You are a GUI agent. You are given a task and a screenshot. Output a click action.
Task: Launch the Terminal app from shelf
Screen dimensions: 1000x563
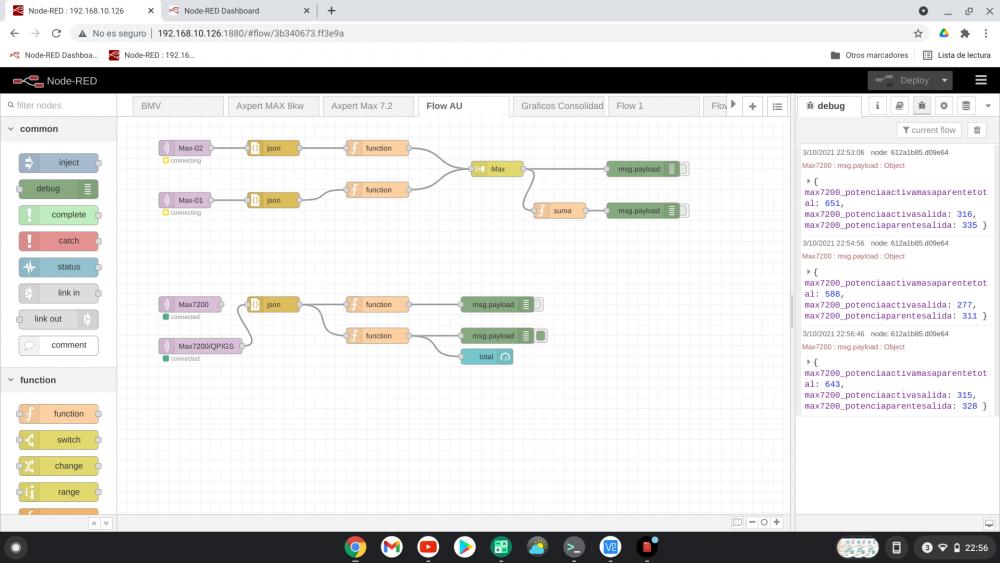574,547
